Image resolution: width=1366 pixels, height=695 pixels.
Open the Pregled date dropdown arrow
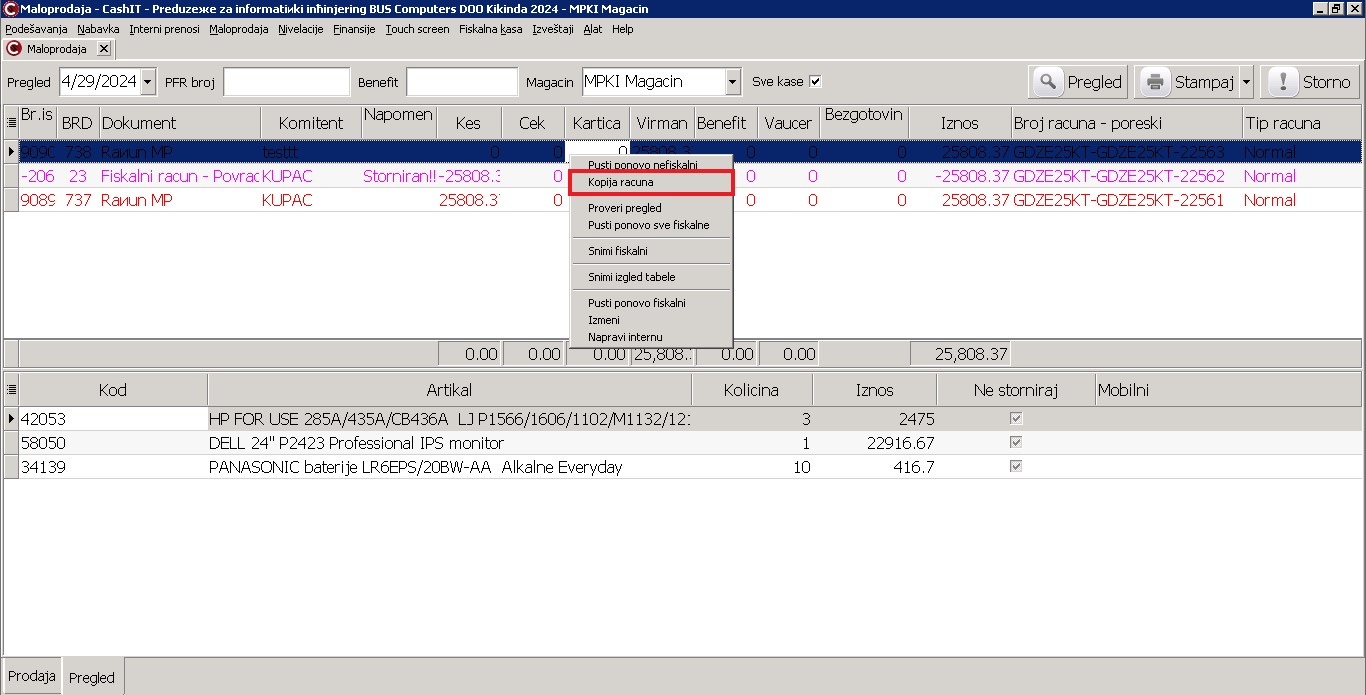click(148, 82)
